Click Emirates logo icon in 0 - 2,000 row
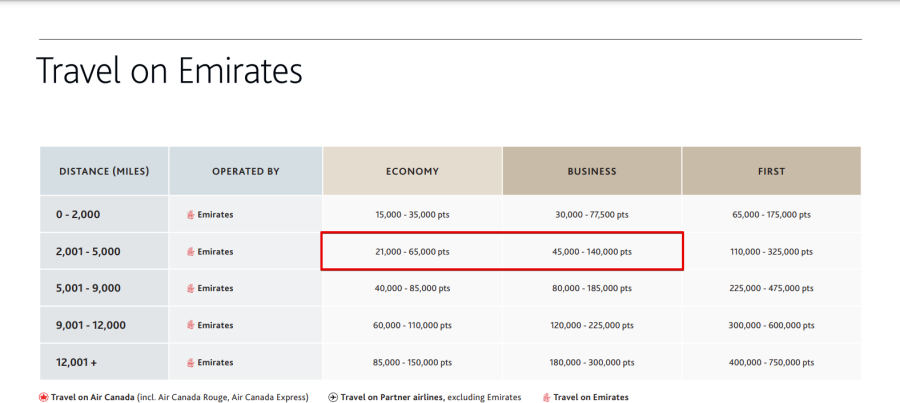 pos(191,215)
